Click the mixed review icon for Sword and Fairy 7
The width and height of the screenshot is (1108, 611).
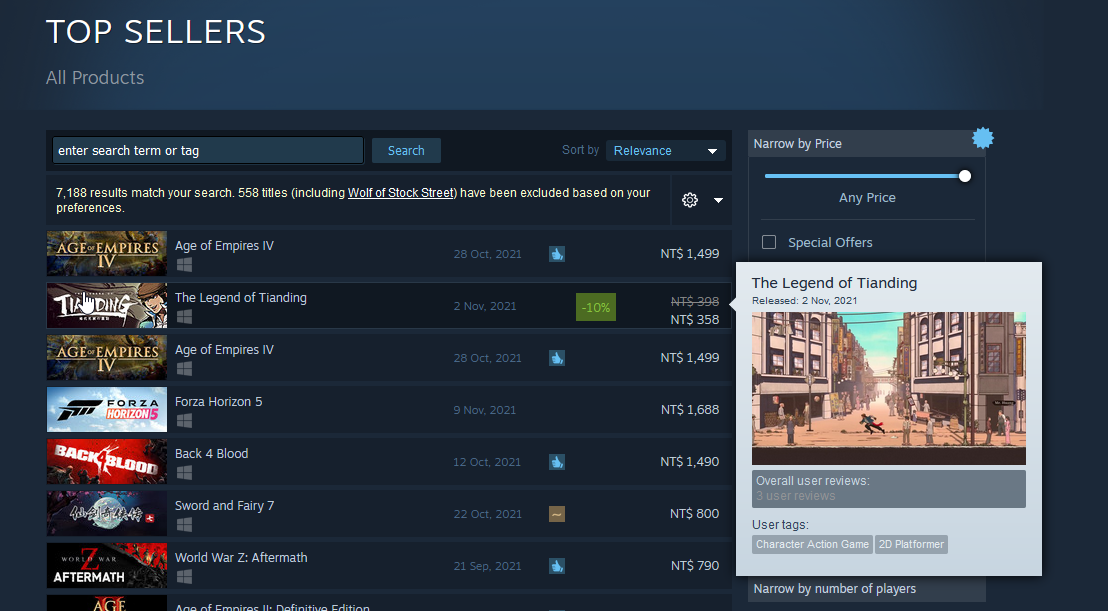click(x=557, y=514)
